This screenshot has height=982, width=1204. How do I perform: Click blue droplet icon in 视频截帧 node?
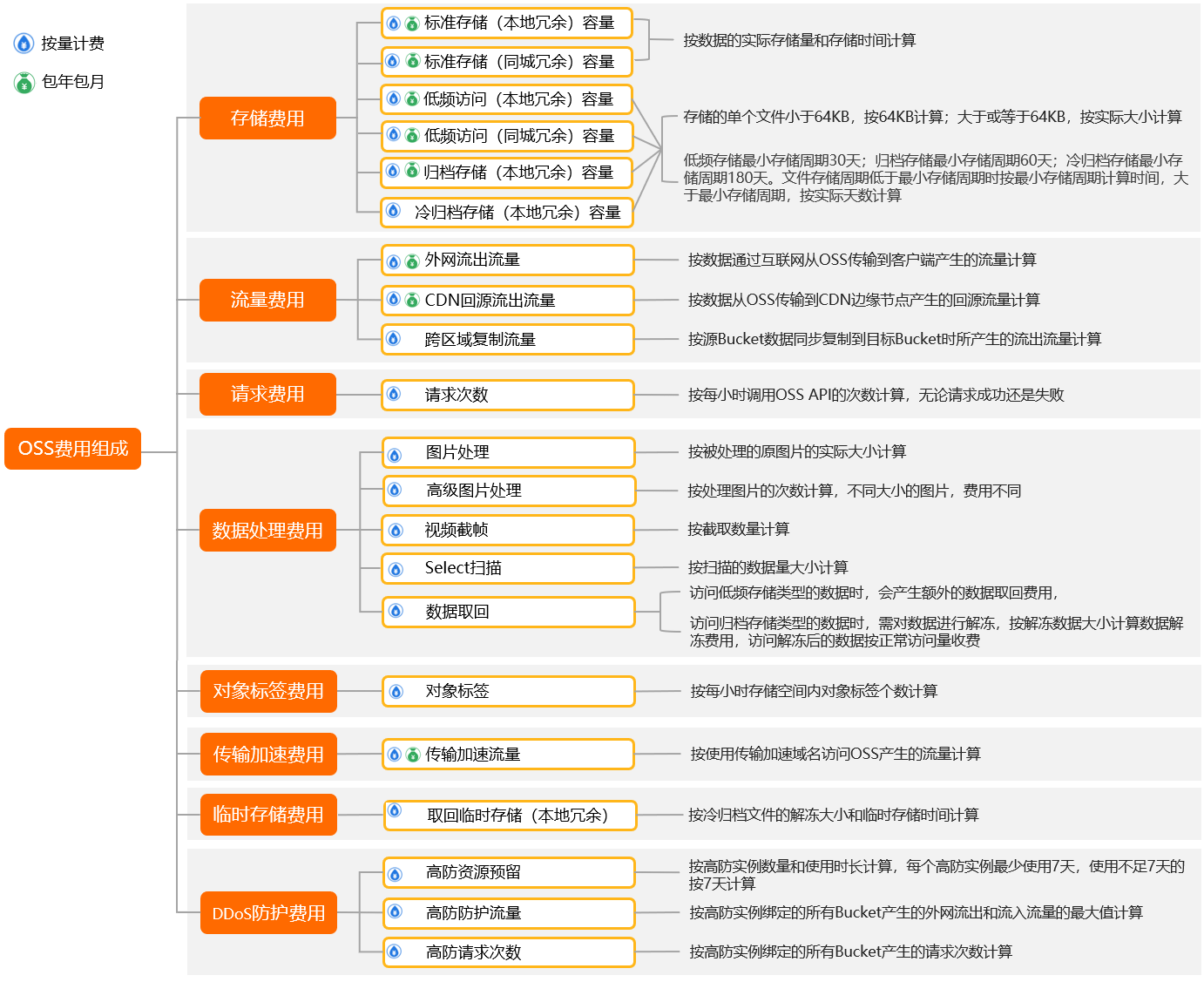396,530
